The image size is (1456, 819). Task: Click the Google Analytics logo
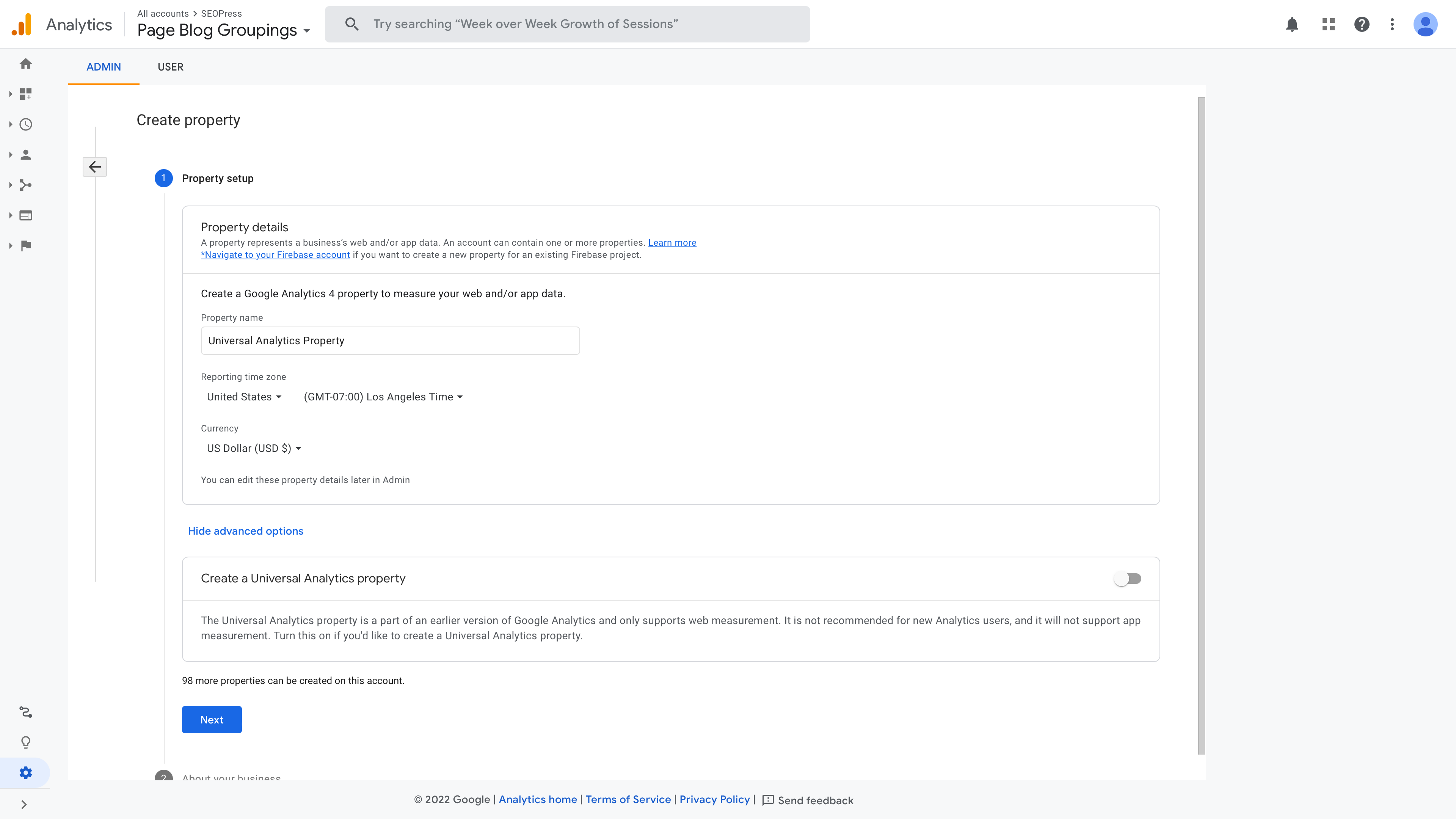[22, 24]
